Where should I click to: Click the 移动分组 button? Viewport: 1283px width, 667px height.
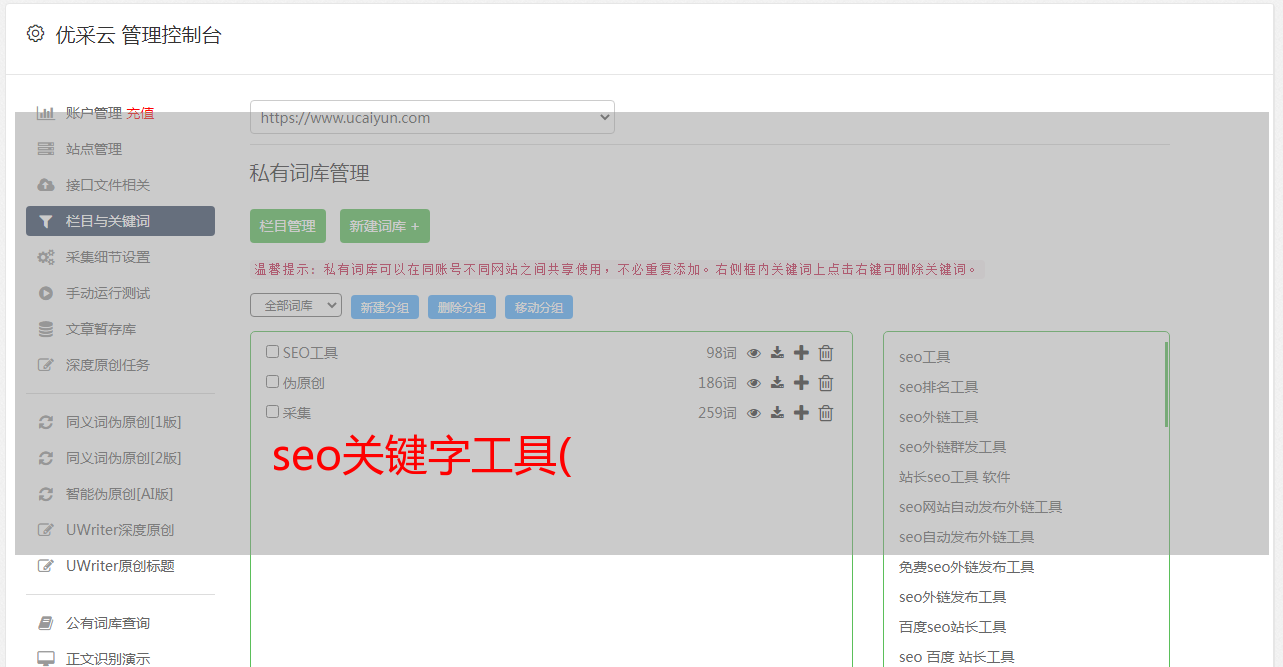[539, 307]
